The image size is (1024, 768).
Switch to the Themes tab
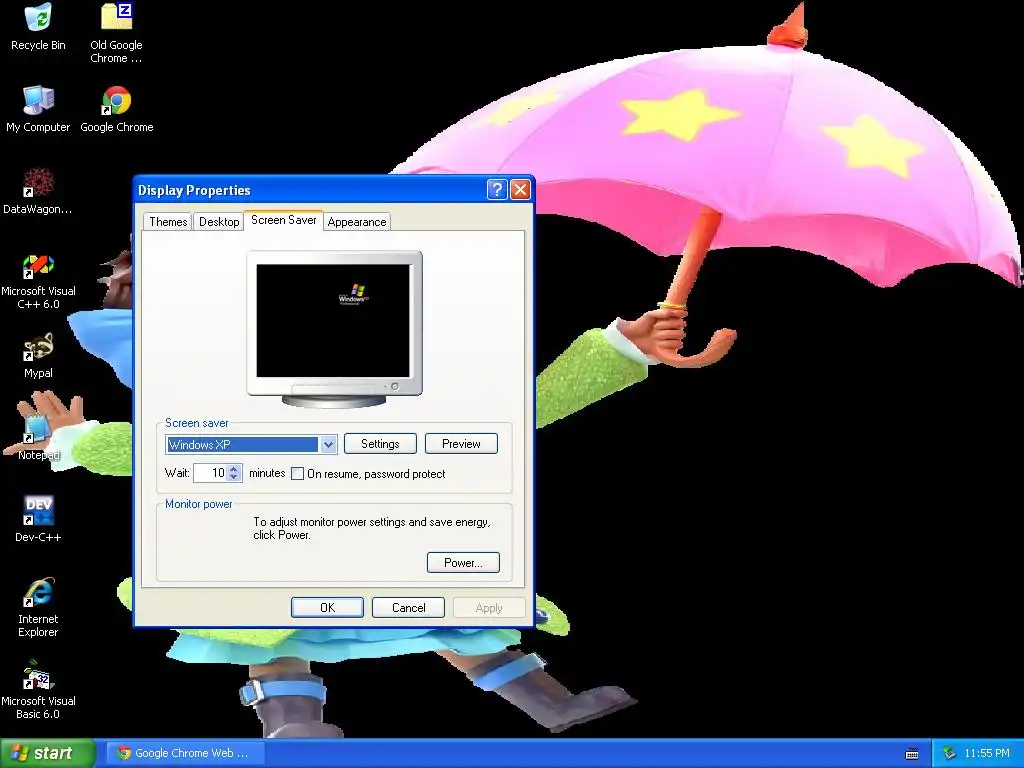click(168, 222)
